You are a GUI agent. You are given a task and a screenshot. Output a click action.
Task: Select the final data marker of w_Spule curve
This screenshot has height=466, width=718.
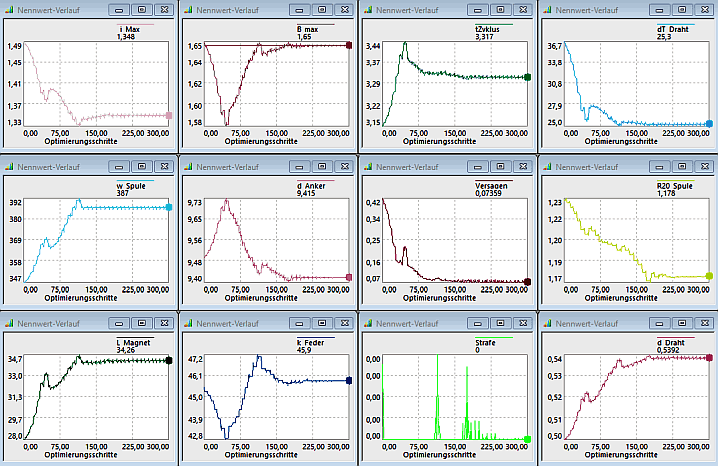[x=169, y=207]
